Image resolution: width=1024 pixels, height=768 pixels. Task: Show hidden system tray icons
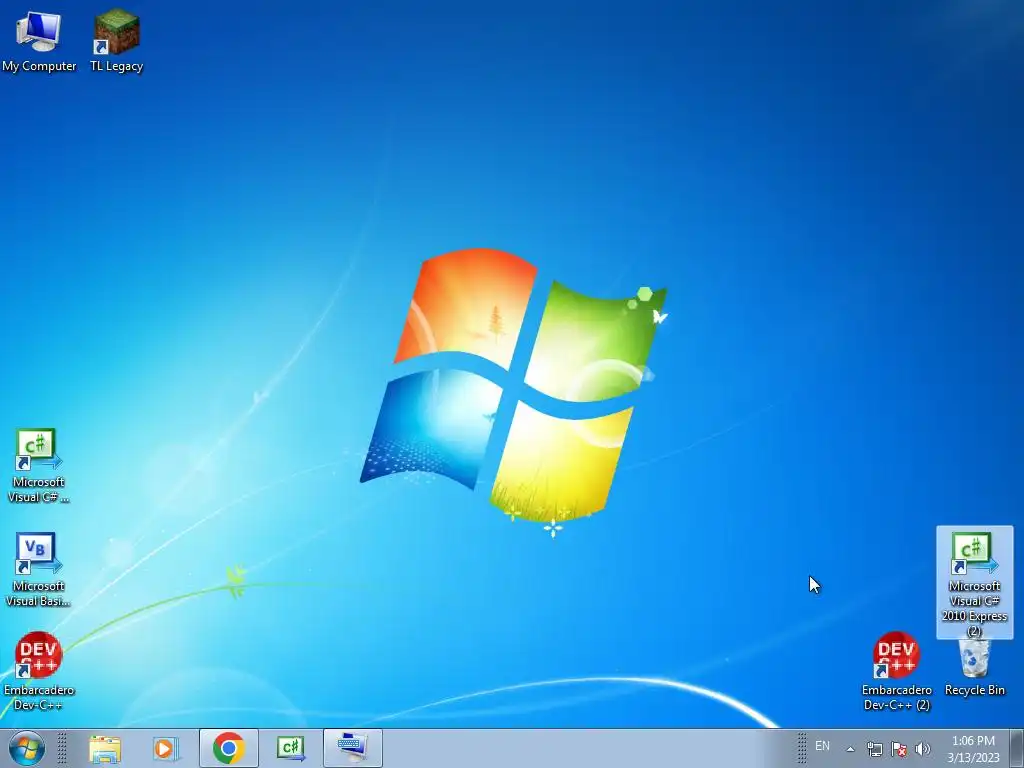pos(850,749)
